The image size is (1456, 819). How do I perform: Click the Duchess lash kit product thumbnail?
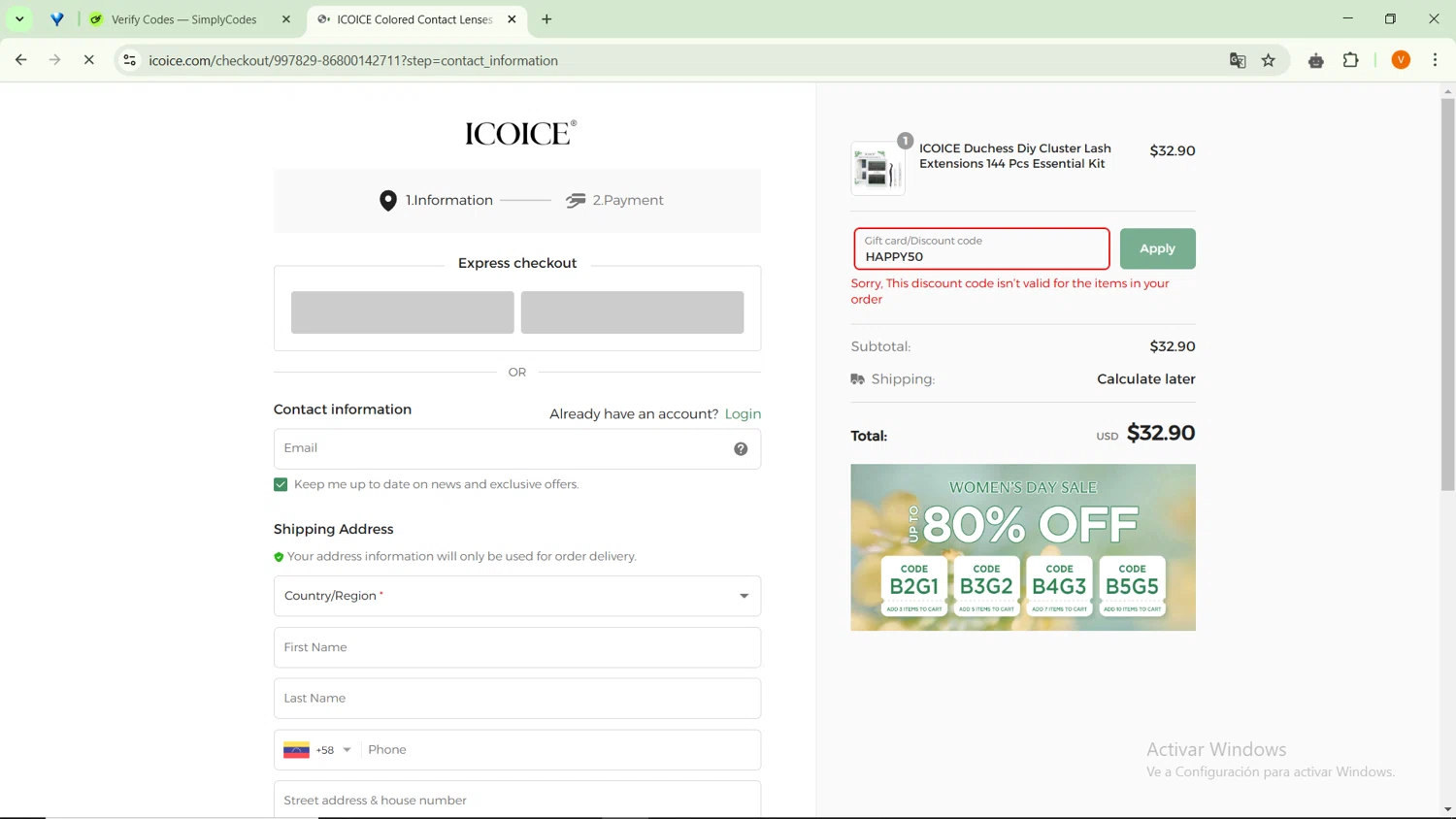click(877, 169)
